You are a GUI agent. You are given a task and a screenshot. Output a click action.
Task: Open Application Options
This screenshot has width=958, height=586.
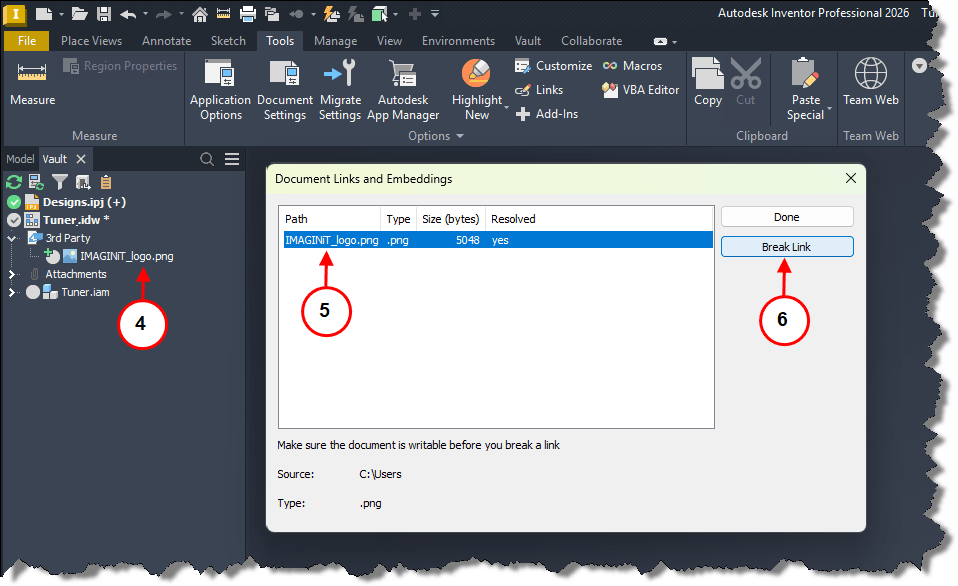[221, 90]
